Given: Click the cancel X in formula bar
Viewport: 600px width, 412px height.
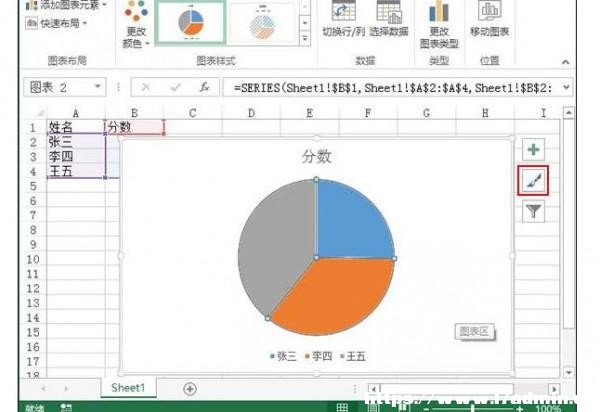Looking at the screenshot, I should (x=146, y=88).
